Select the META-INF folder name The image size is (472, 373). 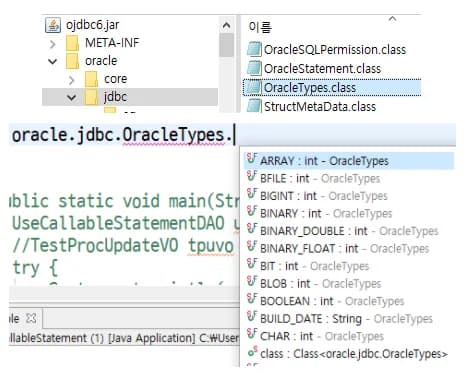click(112, 43)
